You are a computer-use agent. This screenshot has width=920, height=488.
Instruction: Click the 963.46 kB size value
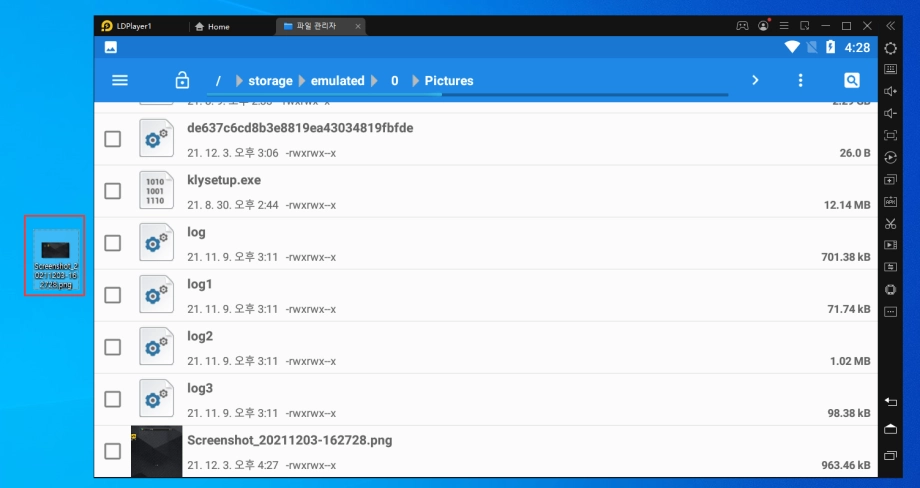tap(845, 465)
